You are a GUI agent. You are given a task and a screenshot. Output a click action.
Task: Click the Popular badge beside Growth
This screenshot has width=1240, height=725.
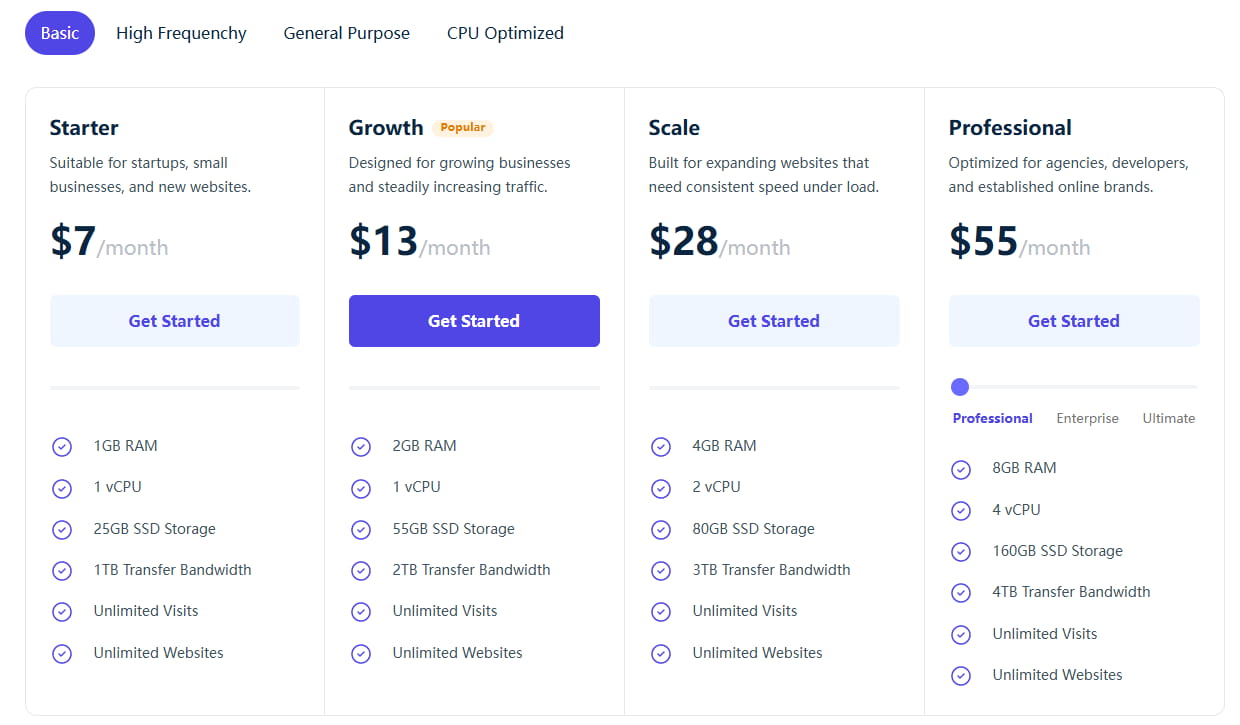pyautogui.click(x=463, y=128)
